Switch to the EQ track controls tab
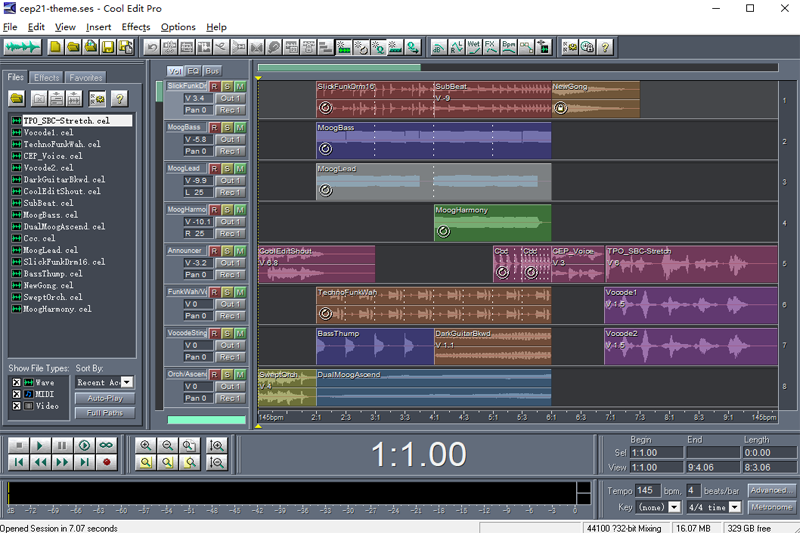Viewport: 800px width, 533px height. [193, 71]
